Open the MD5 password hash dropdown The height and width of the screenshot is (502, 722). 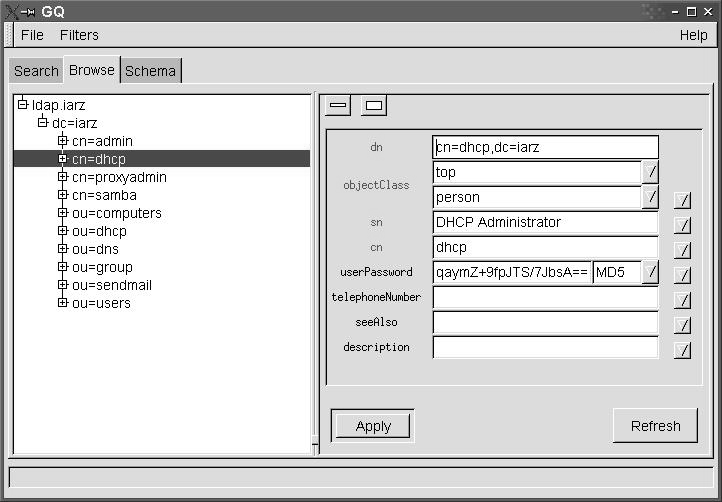click(650, 272)
